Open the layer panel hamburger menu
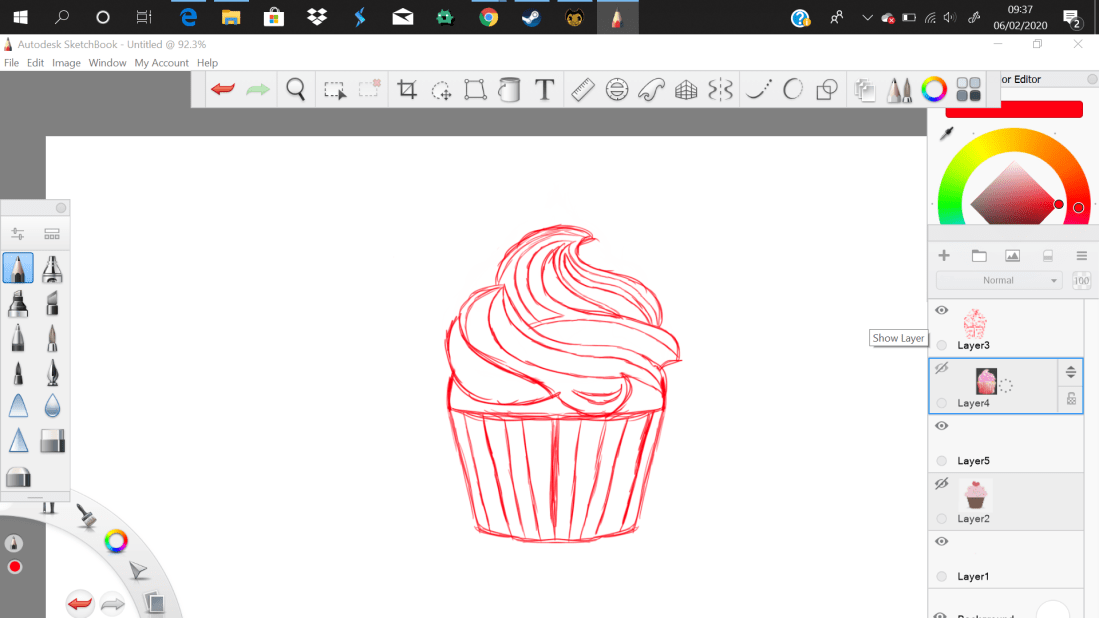This screenshot has width=1099, height=618. (1081, 256)
